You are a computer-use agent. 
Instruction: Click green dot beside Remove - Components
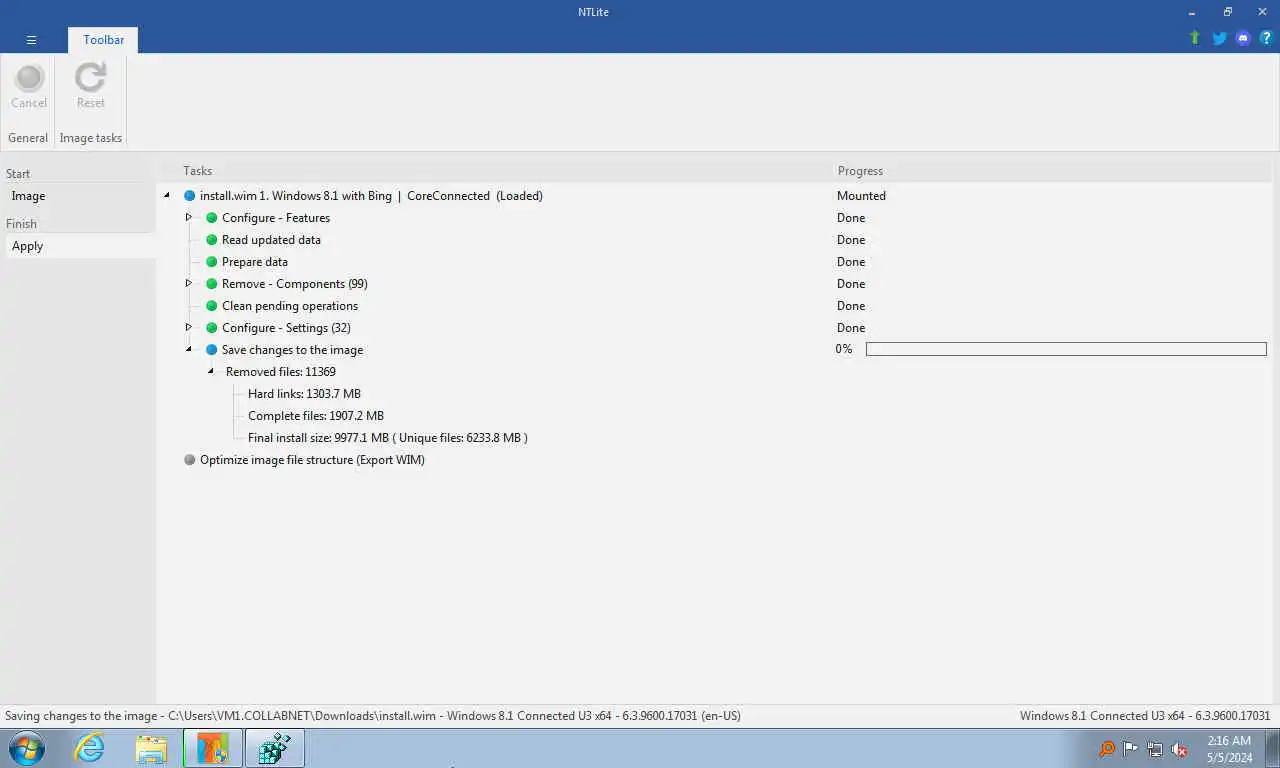click(x=212, y=284)
